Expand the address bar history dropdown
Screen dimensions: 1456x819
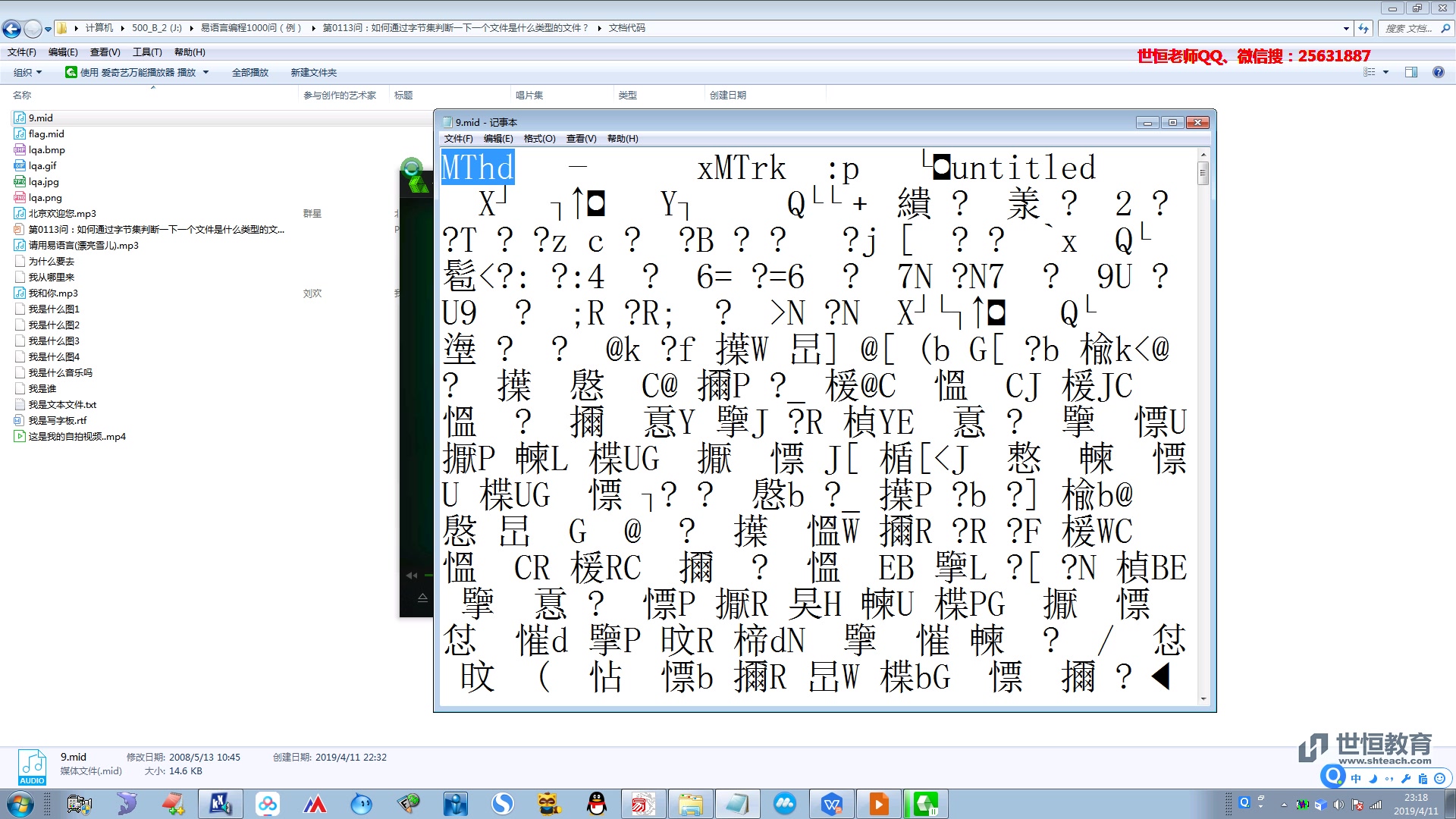(1346, 29)
